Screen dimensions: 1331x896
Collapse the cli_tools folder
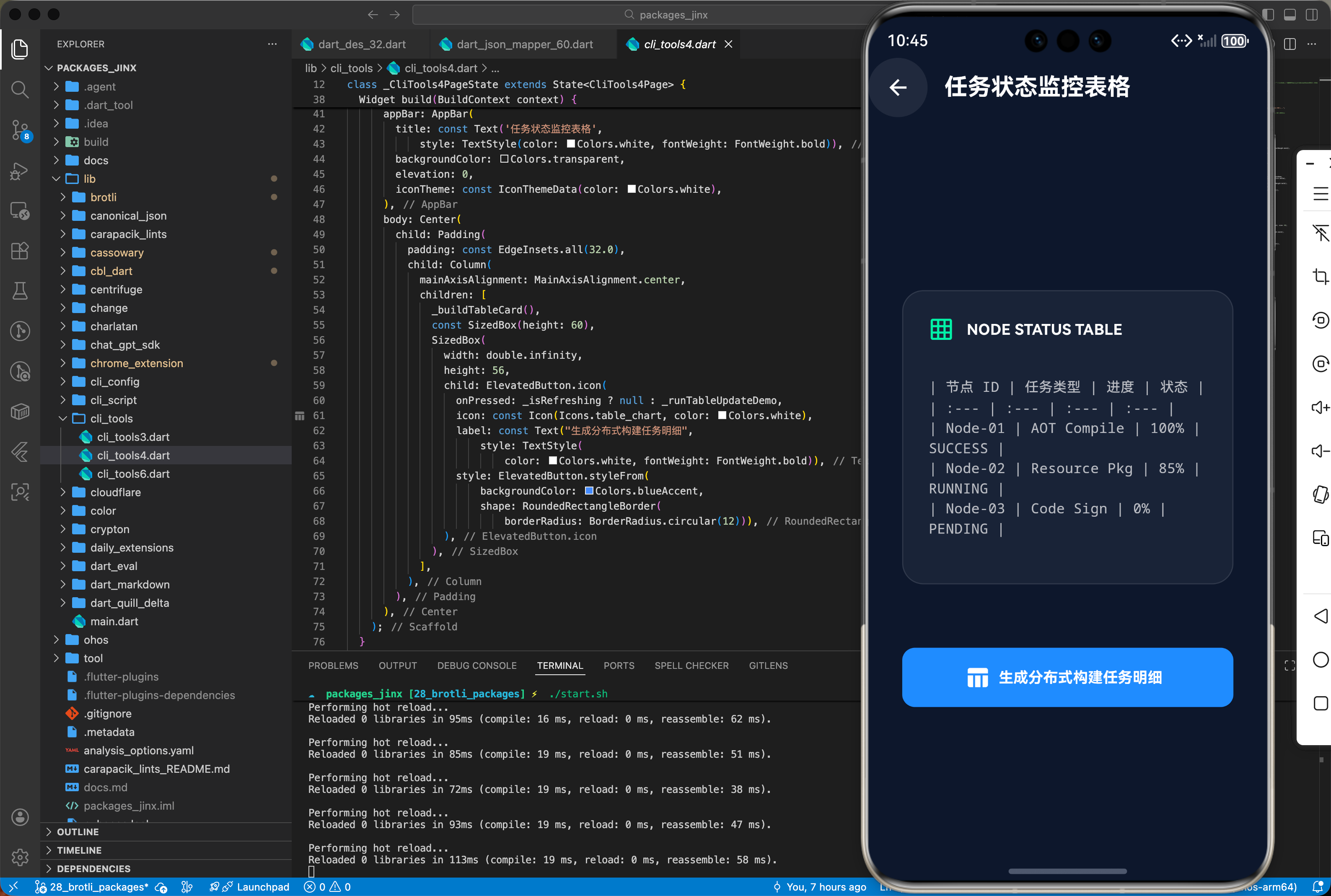coord(111,418)
